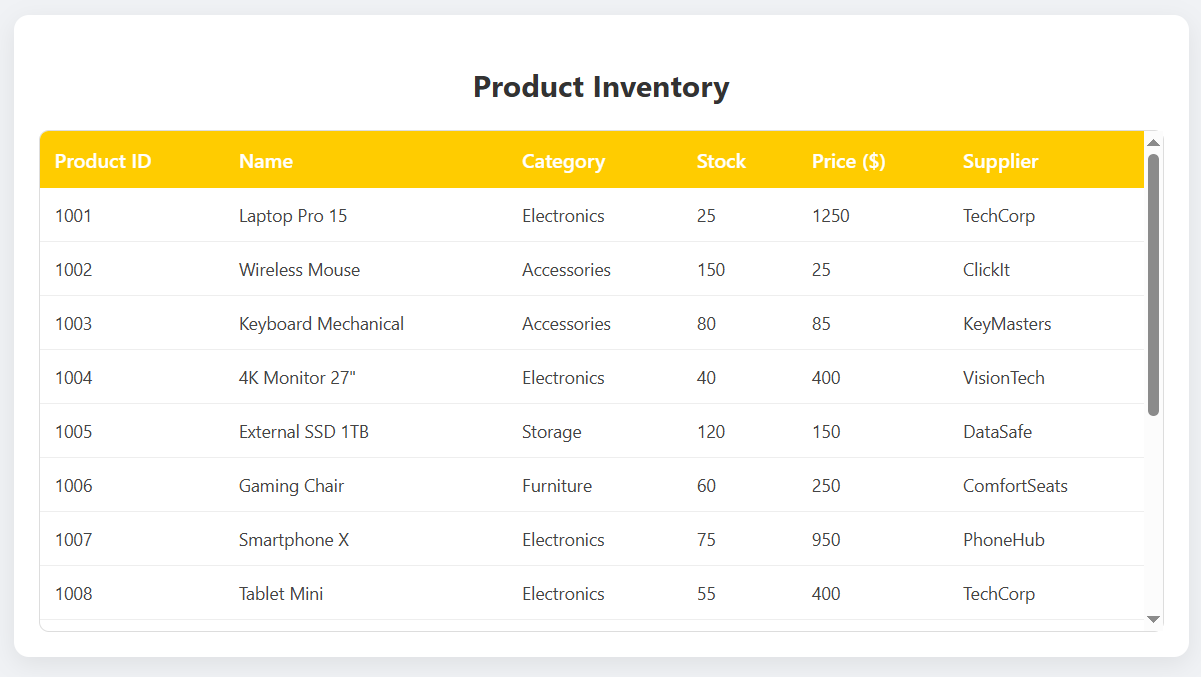Sort by the Price ($) column header
Screen dimensions: 1201x677
click(x=848, y=160)
